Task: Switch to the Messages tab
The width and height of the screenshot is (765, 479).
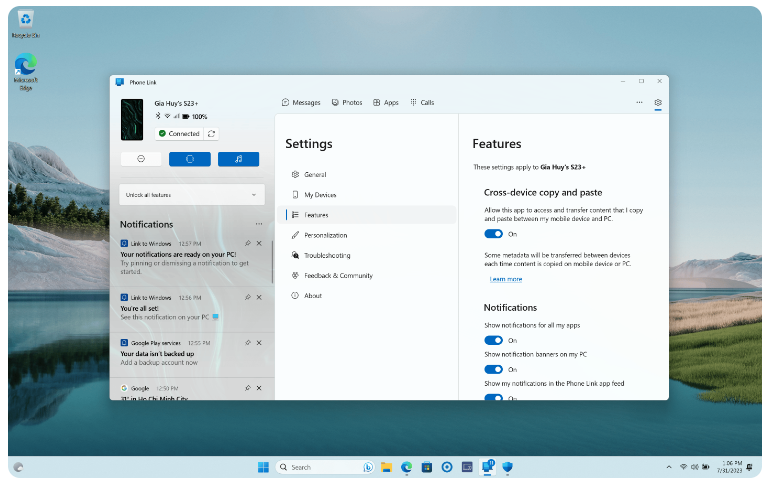Action: pyautogui.click(x=301, y=102)
